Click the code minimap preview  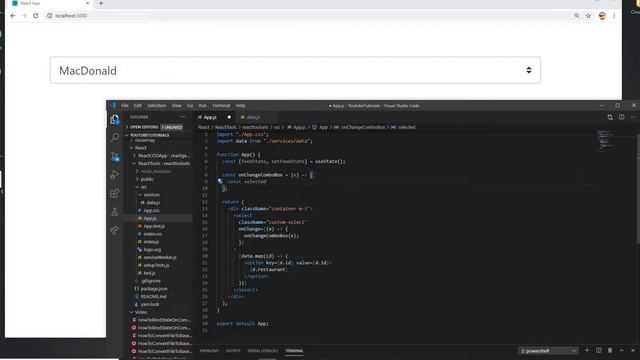604,141
